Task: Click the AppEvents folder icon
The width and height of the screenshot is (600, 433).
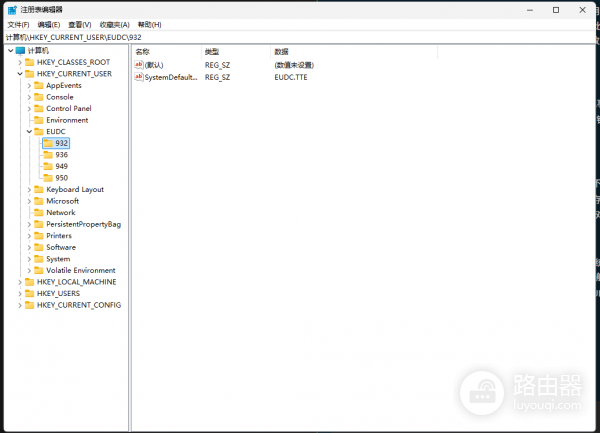Action: click(x=39, y=85)
